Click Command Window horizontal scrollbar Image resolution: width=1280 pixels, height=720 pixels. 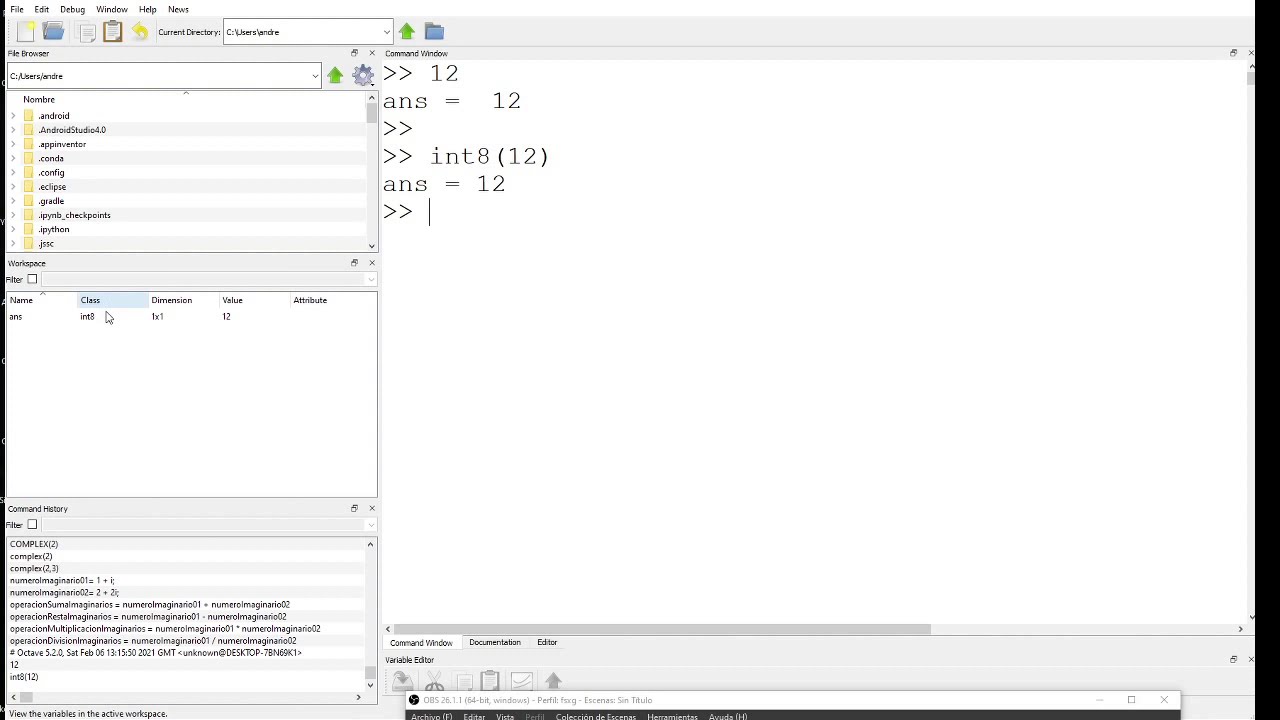point(663,629)
